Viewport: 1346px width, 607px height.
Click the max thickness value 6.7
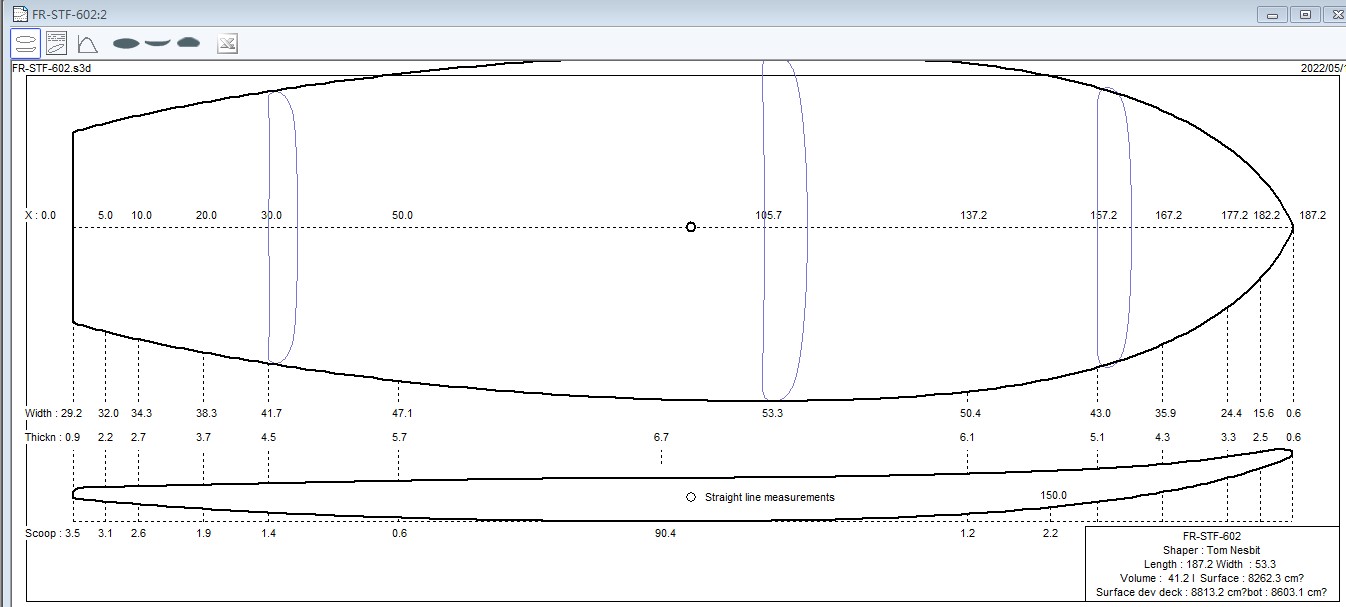(661, 437)
